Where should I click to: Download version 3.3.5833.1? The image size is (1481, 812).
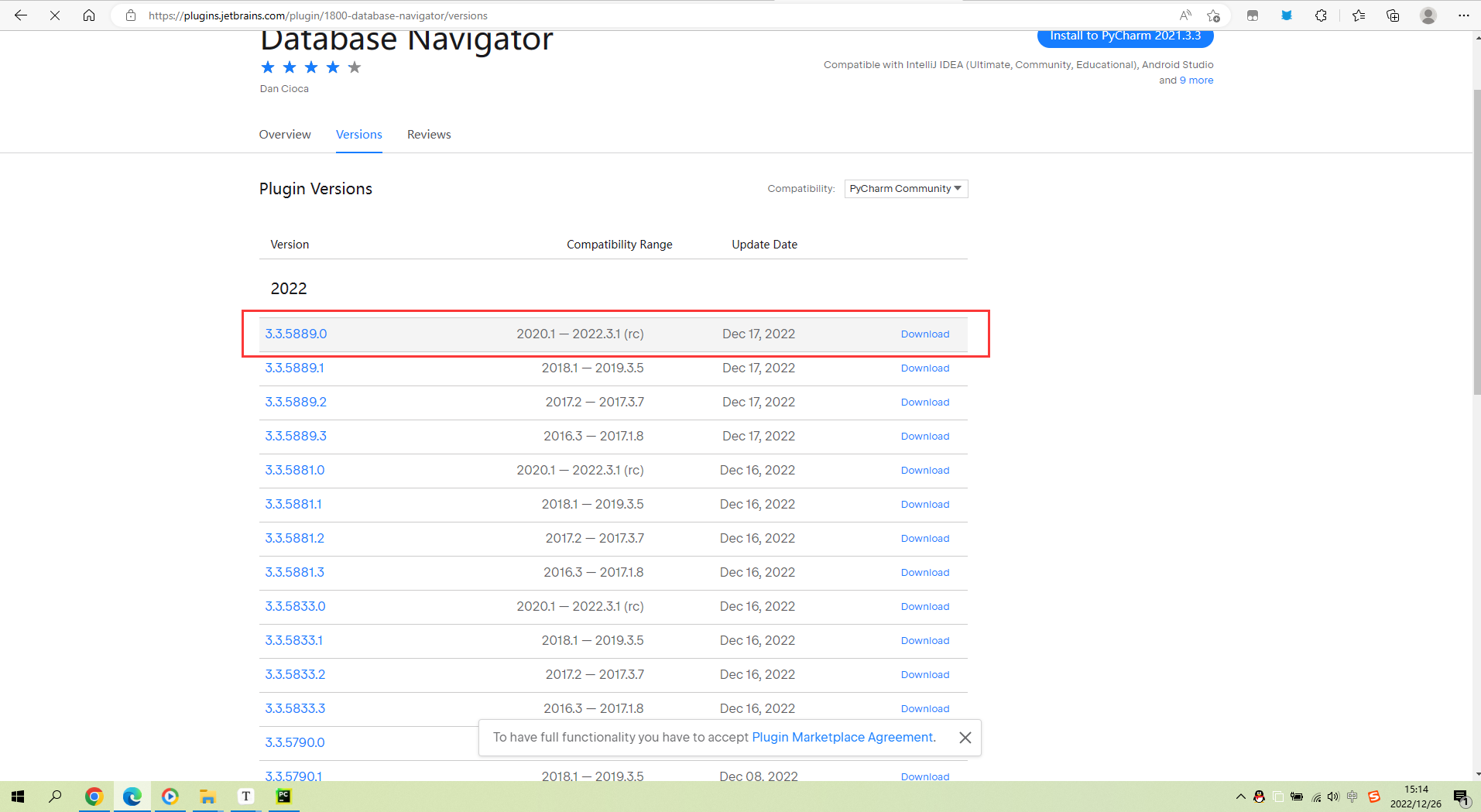925,641
